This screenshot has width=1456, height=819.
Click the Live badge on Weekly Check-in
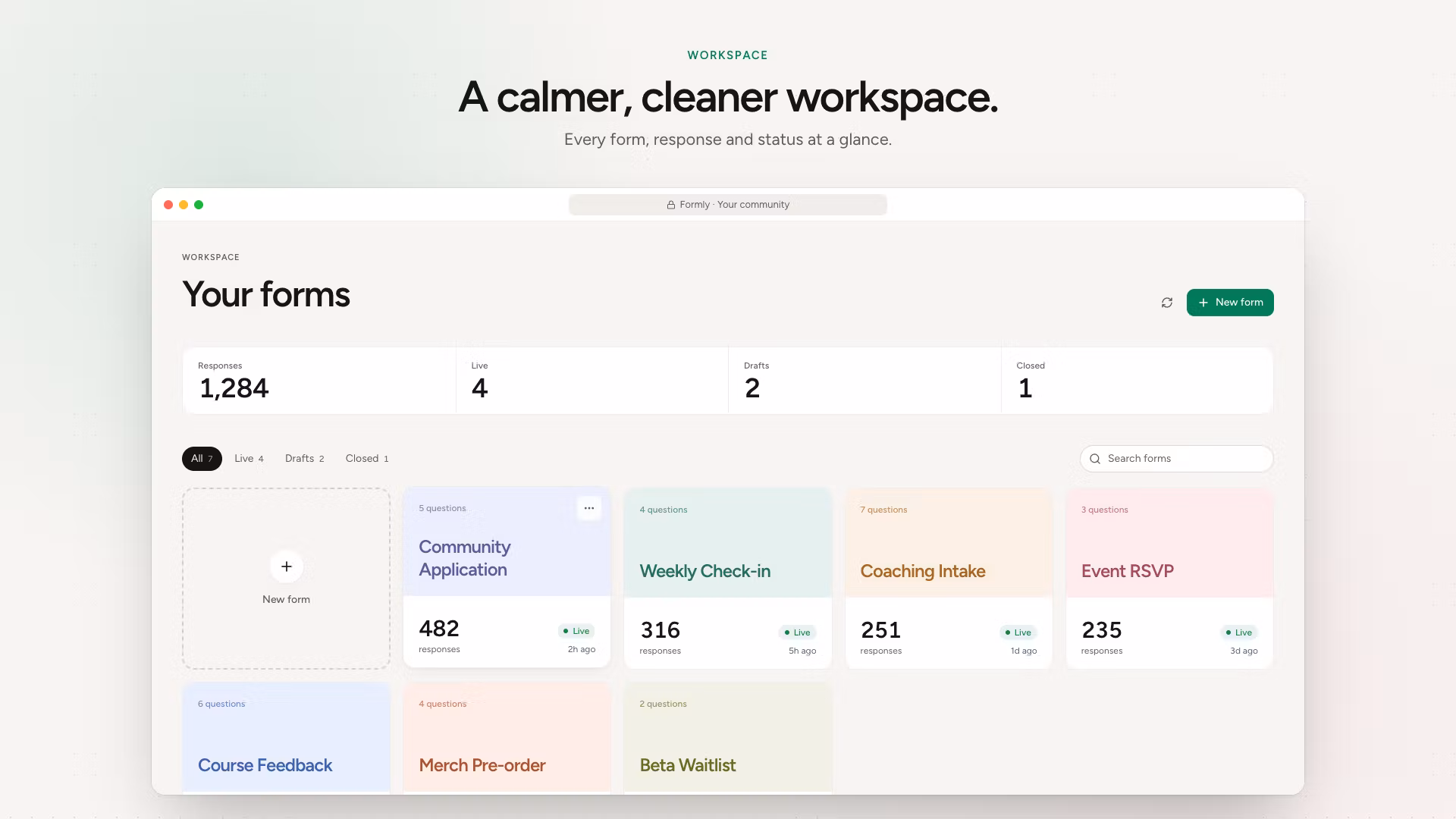point(797,632)
